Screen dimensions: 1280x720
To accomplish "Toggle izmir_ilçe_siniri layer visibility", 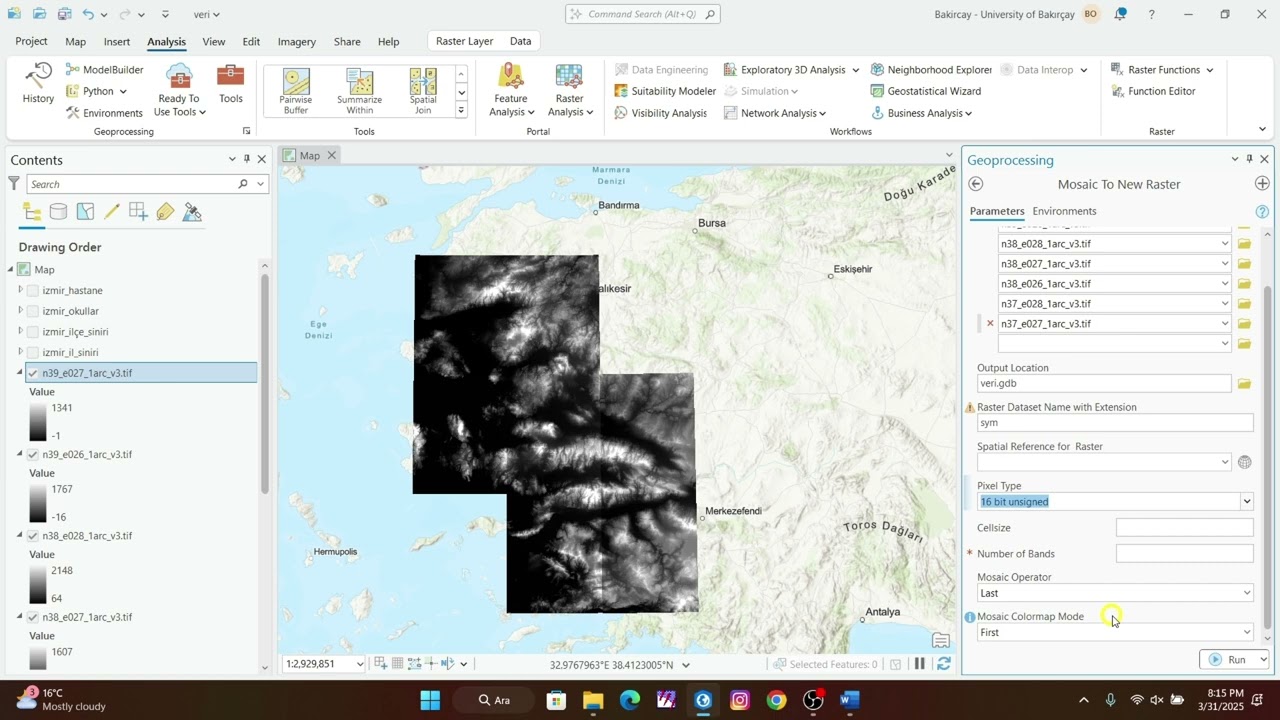I will point(33,332).
